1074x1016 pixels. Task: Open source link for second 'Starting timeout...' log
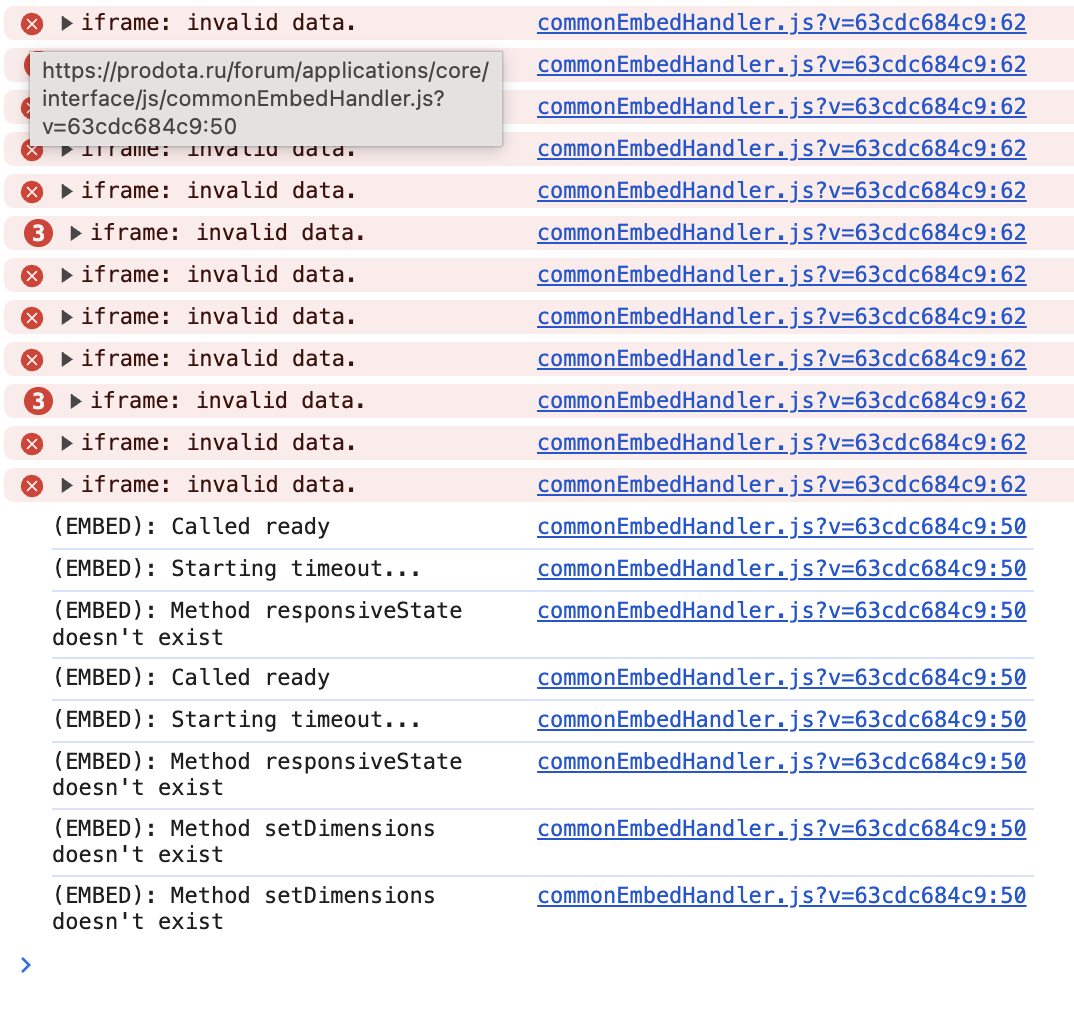(781, 720)
